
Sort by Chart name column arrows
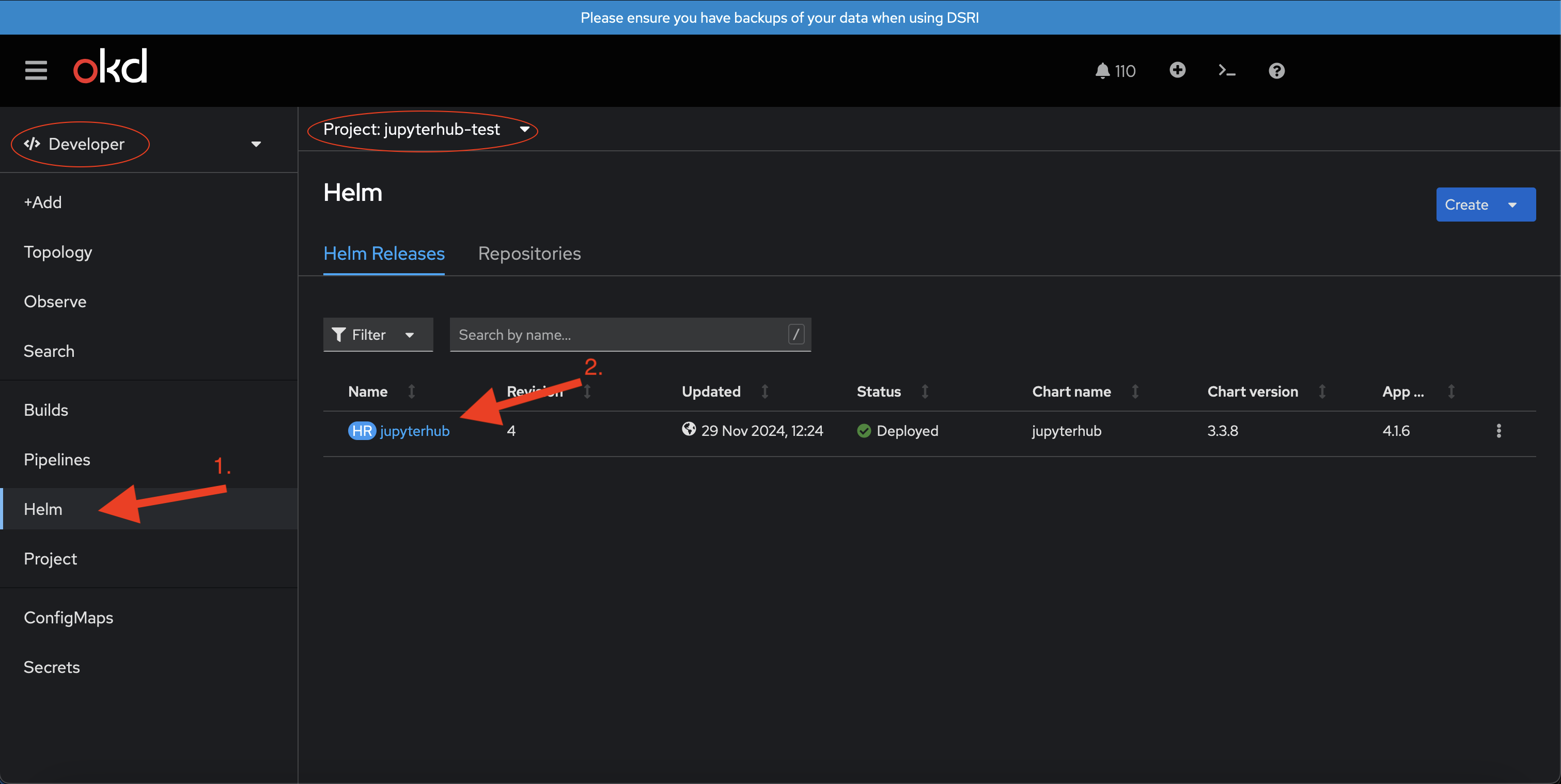point(1135,391)
